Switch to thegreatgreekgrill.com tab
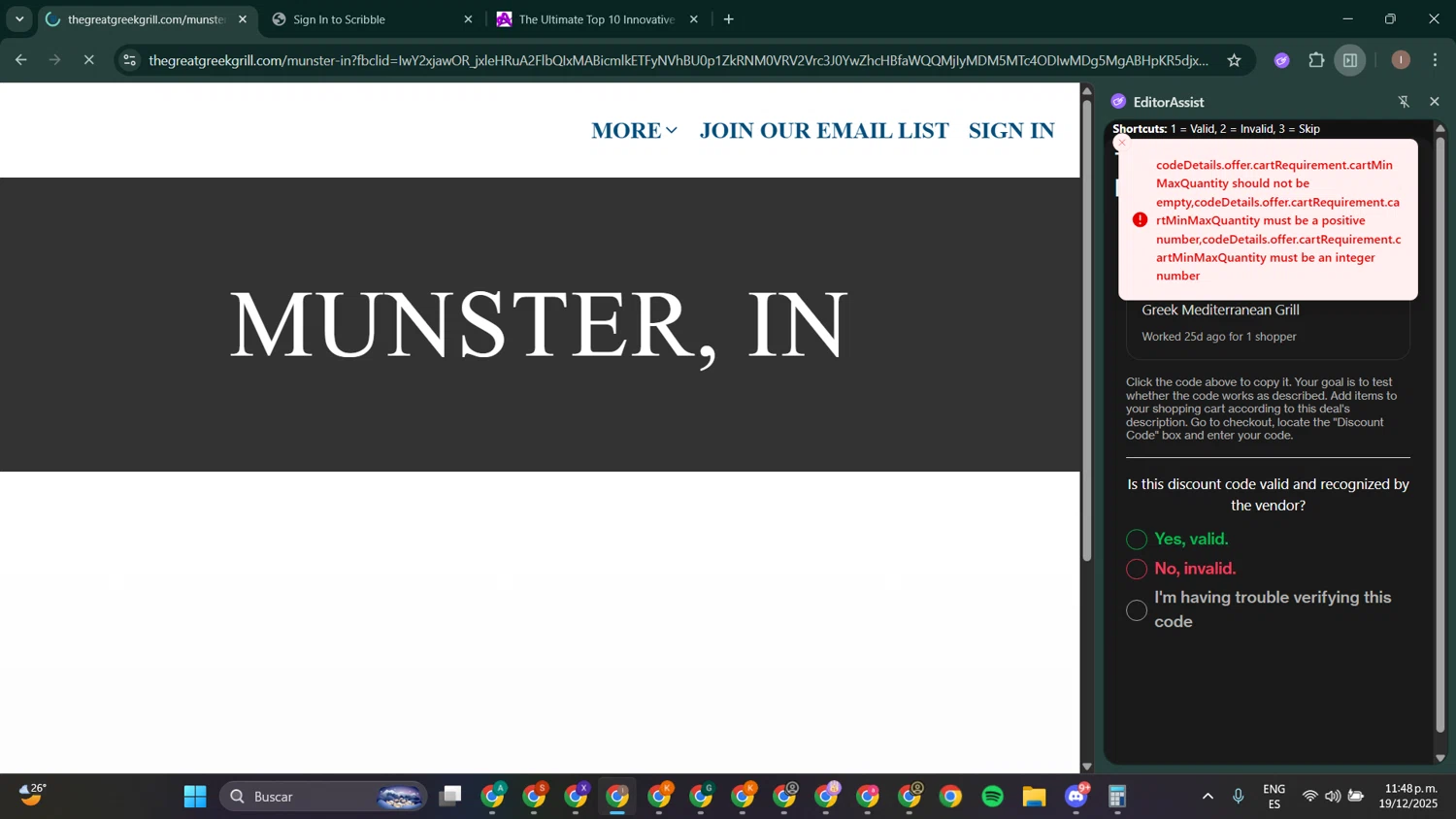This screenshot has width=1456, height=819. 148,19
